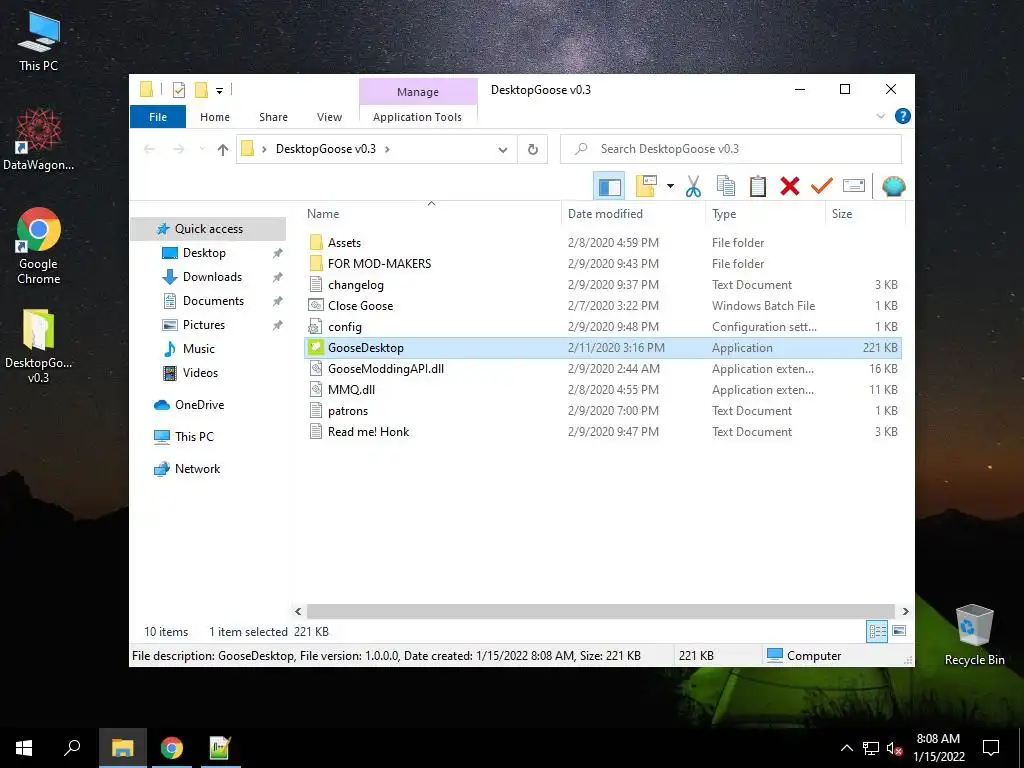1024x768 pixels.
Task: Click the orange checkmark Properties icon
Action: pos(822,187)
